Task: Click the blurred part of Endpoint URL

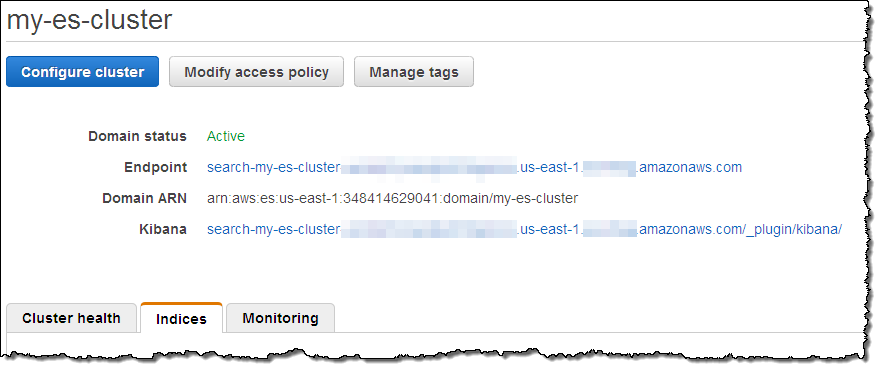Action: [x=429, y=168]
